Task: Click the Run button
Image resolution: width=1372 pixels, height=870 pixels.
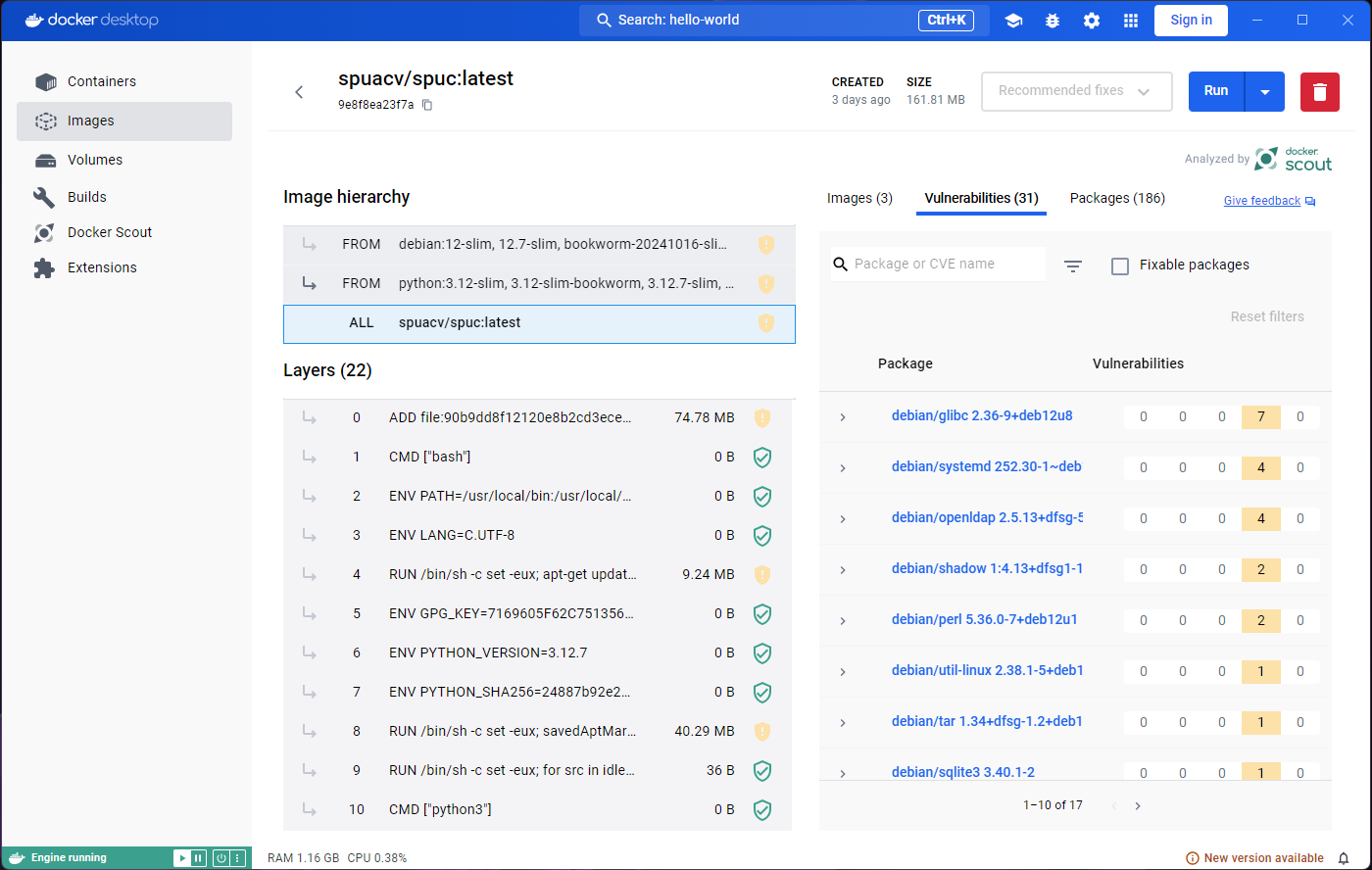Action: [1216, 91]
